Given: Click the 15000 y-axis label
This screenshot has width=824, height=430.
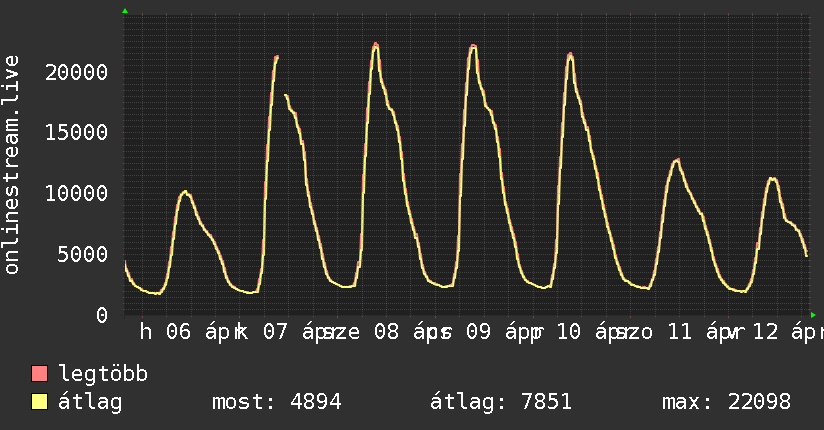Looking at the screenshot, I should (76, 132).
